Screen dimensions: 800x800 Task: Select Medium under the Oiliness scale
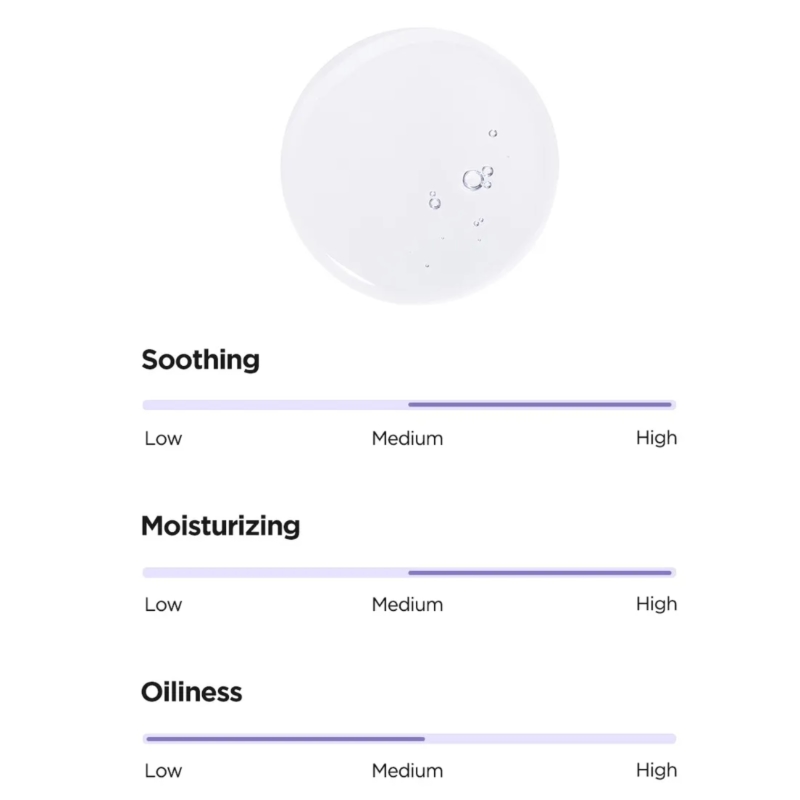(x=407, y=771)
